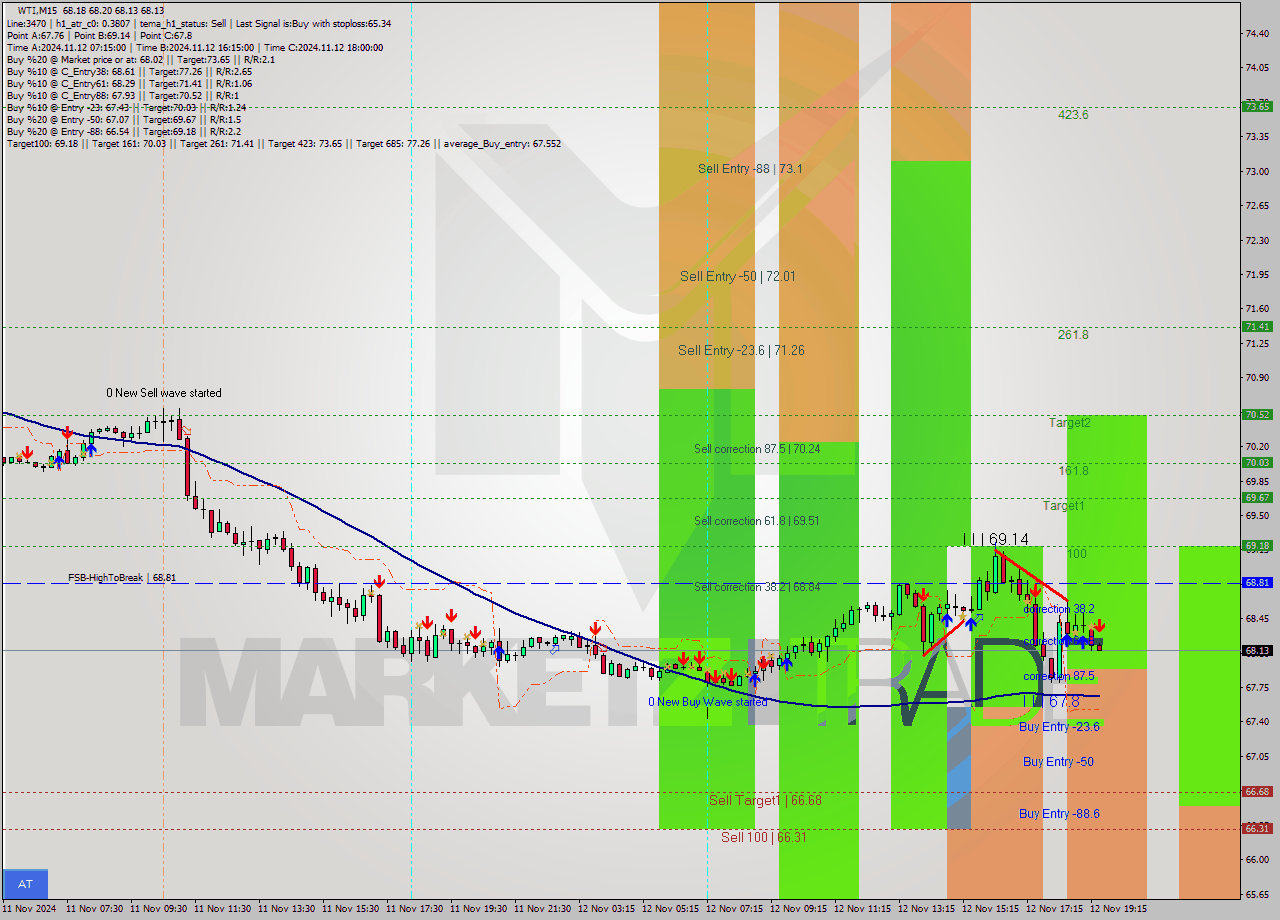Click the 'Buy Entry -23.6' label
The width and height of the screenshot is (1280, 920).
click(x=1059, y=727)
